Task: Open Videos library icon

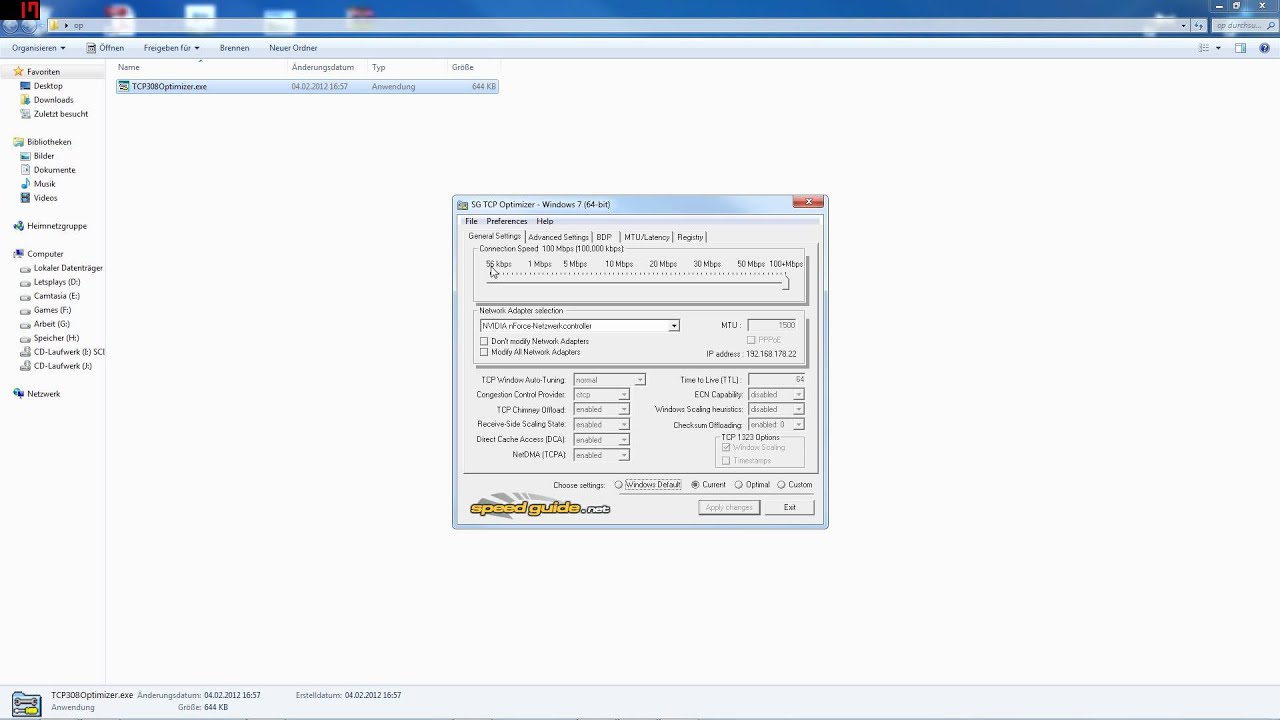Action: pyautogui.click(x=25, y=198)
